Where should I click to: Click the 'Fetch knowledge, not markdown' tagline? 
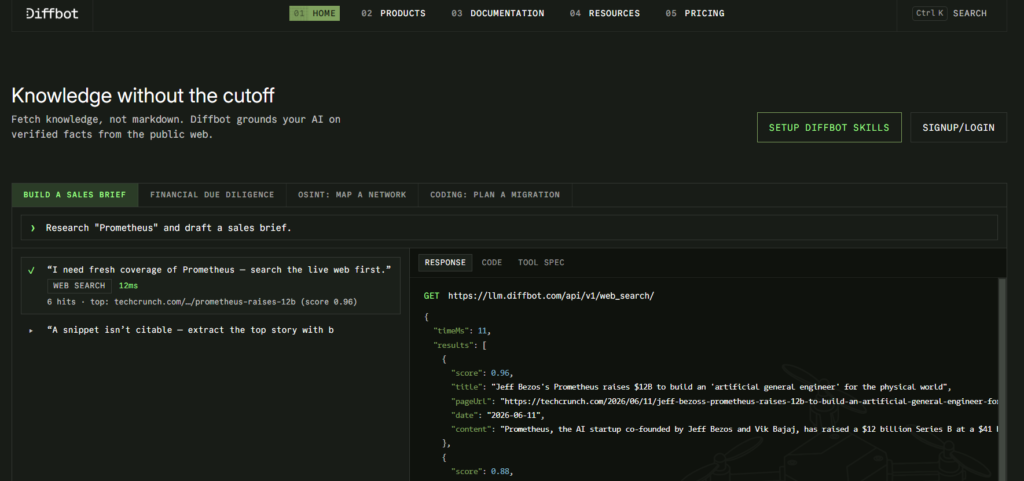coord(176,128)
